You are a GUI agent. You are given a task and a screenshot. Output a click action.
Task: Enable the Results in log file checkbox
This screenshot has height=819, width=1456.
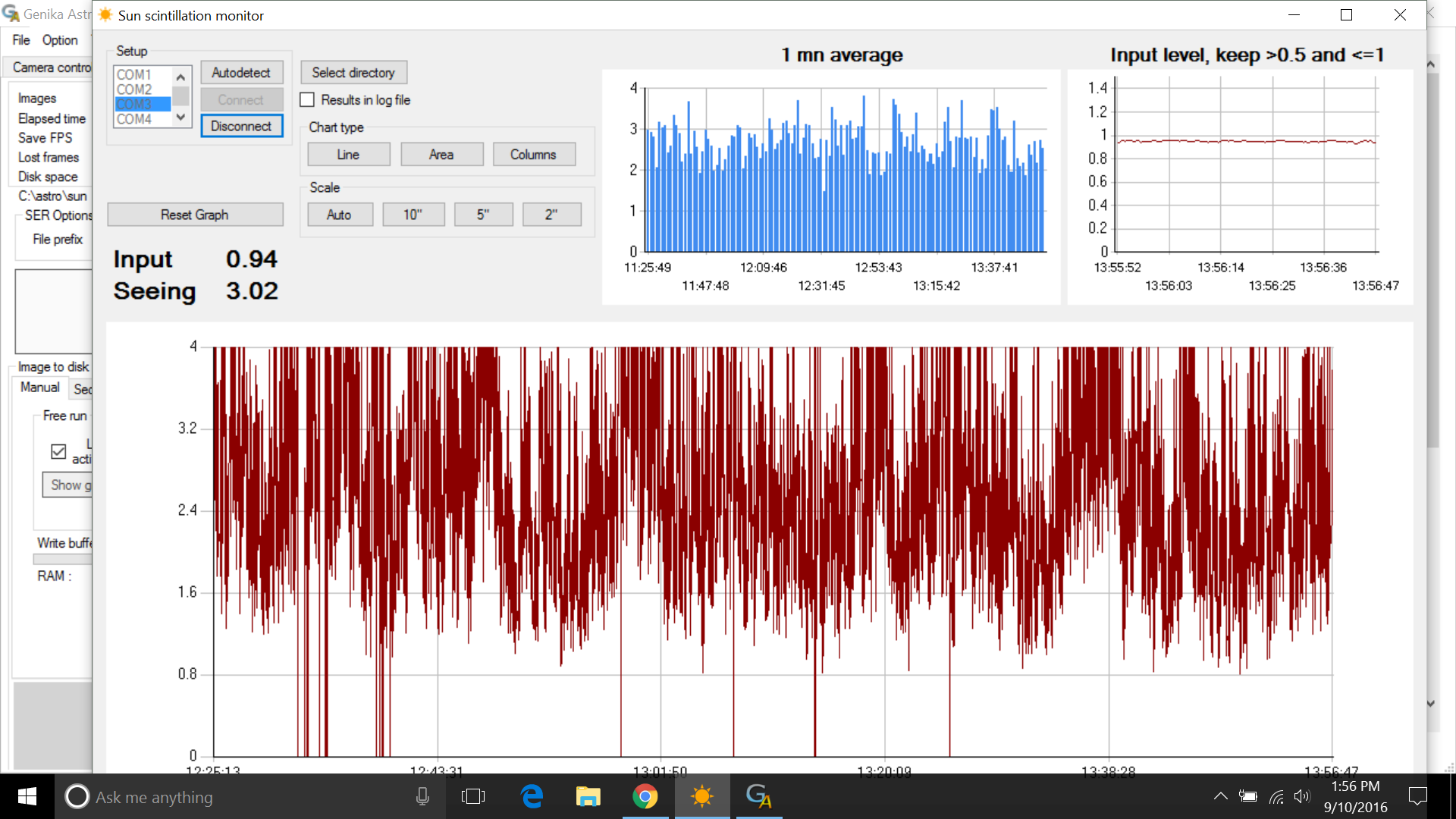click(307, 100)
